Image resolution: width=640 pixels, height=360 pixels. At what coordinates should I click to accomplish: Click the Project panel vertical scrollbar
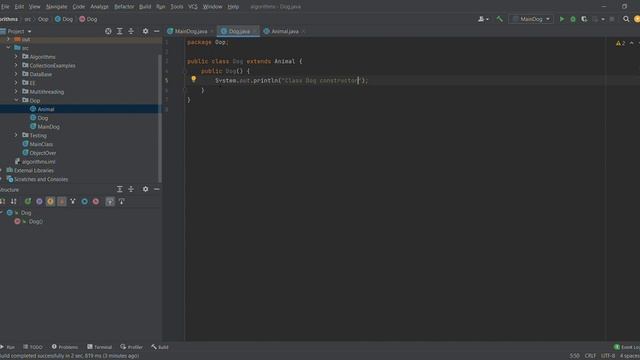[160, 118]
